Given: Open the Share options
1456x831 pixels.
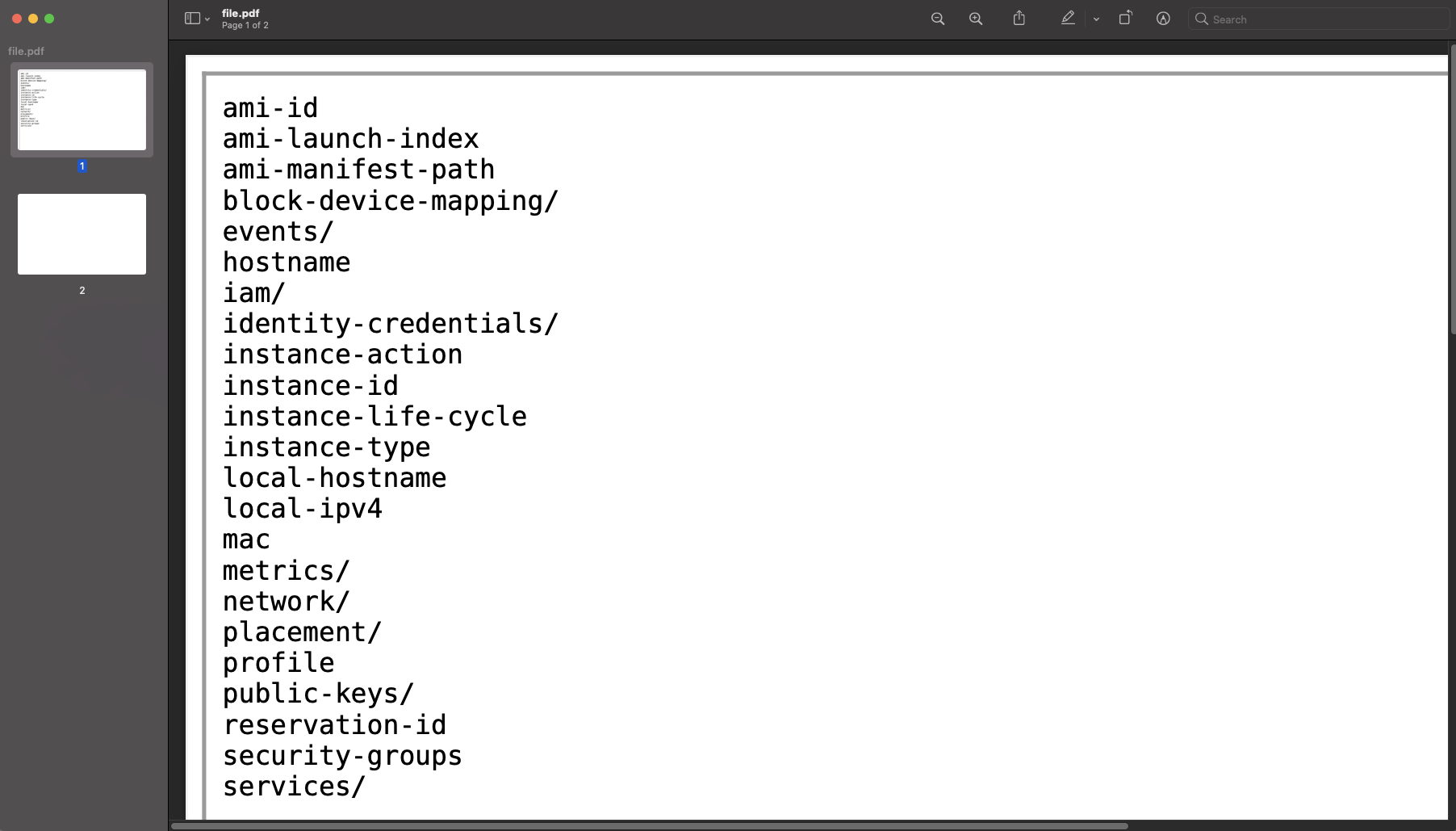Looking at the screenshot, I should (1019, 18).
